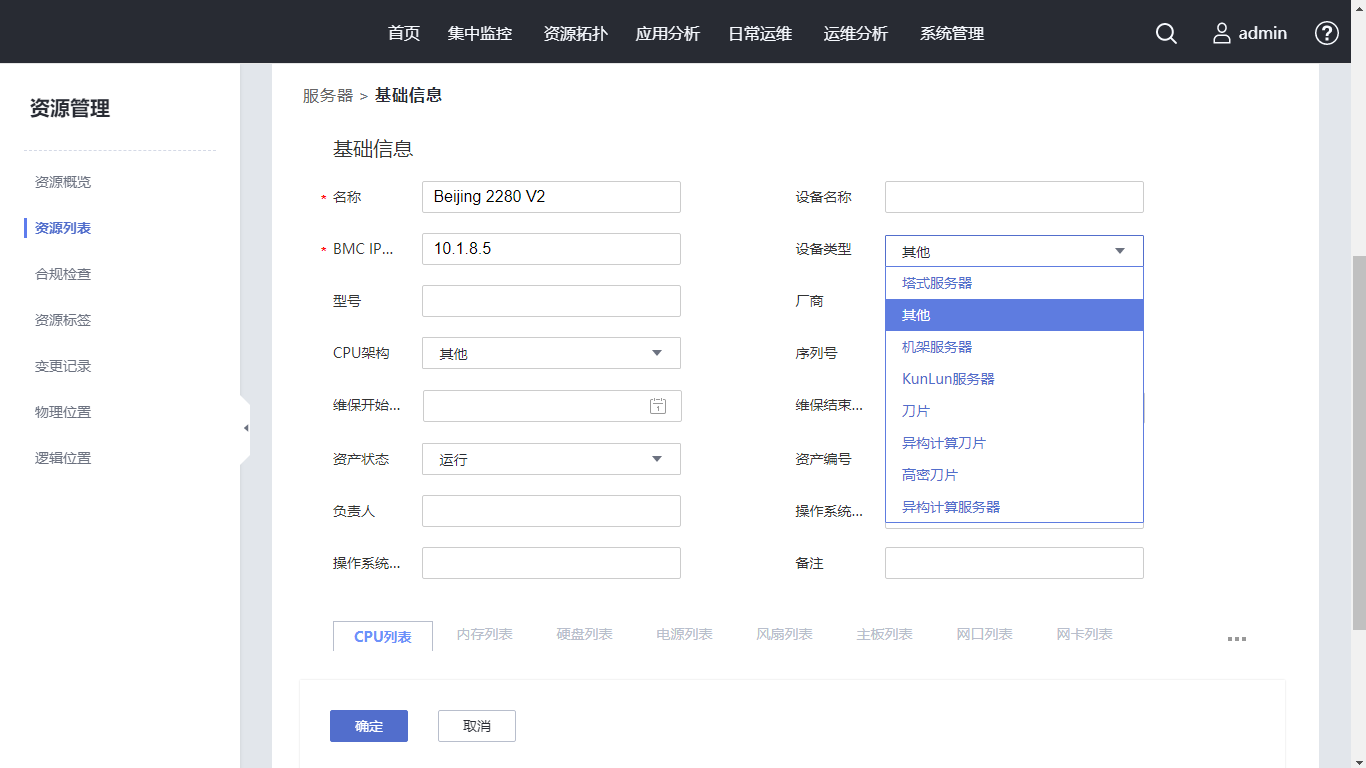Select 机架服务器 from device type list
1366x768 pixels.
[937, 347]
